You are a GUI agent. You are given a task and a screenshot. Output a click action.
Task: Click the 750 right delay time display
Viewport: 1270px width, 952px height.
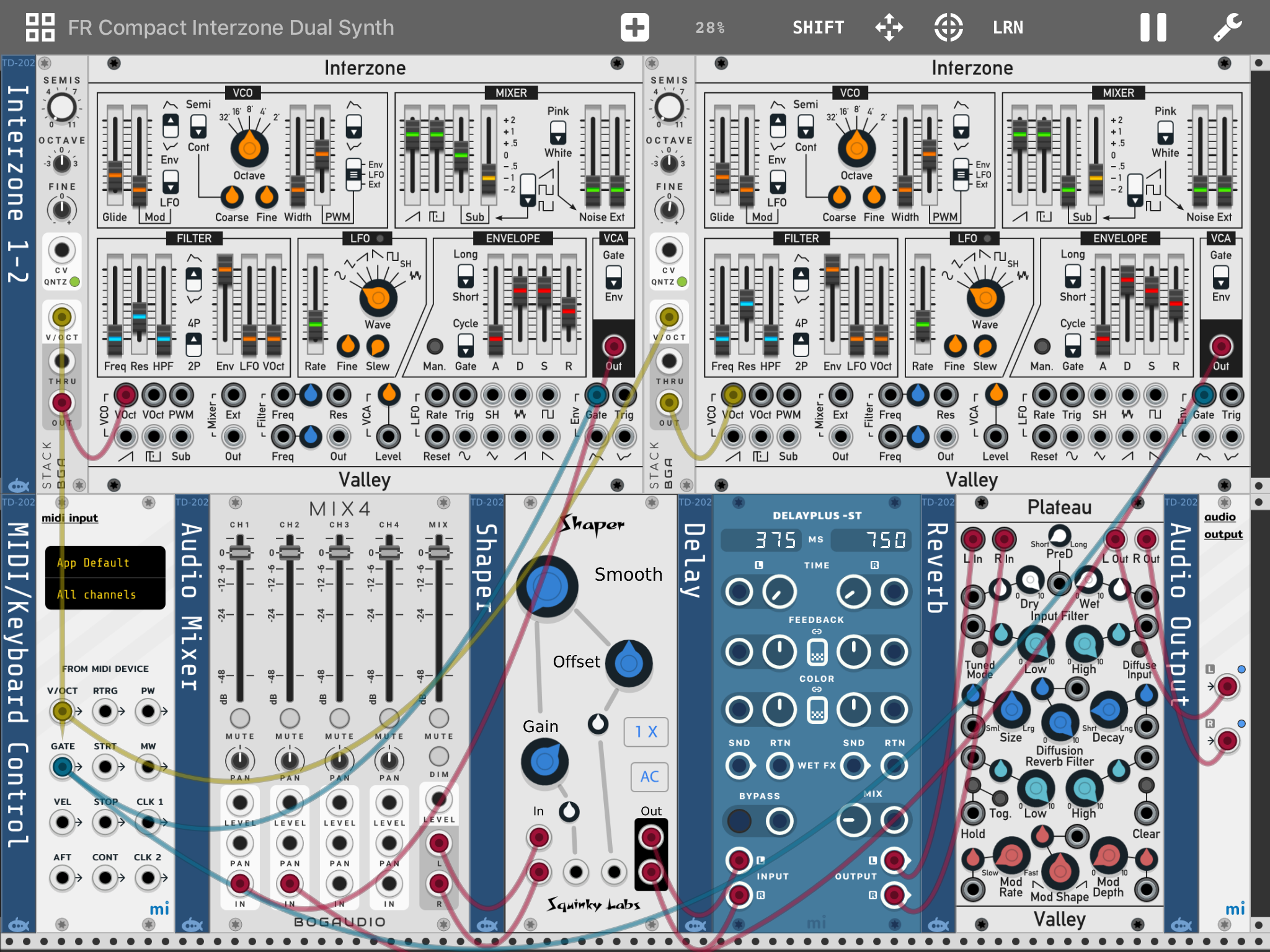tap(873, 540)
